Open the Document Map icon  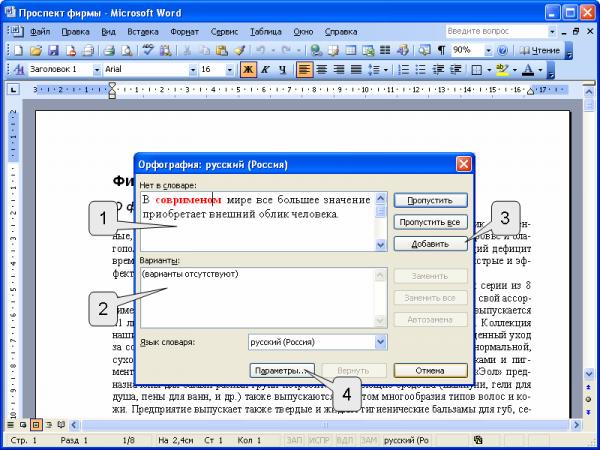point(424,51)
